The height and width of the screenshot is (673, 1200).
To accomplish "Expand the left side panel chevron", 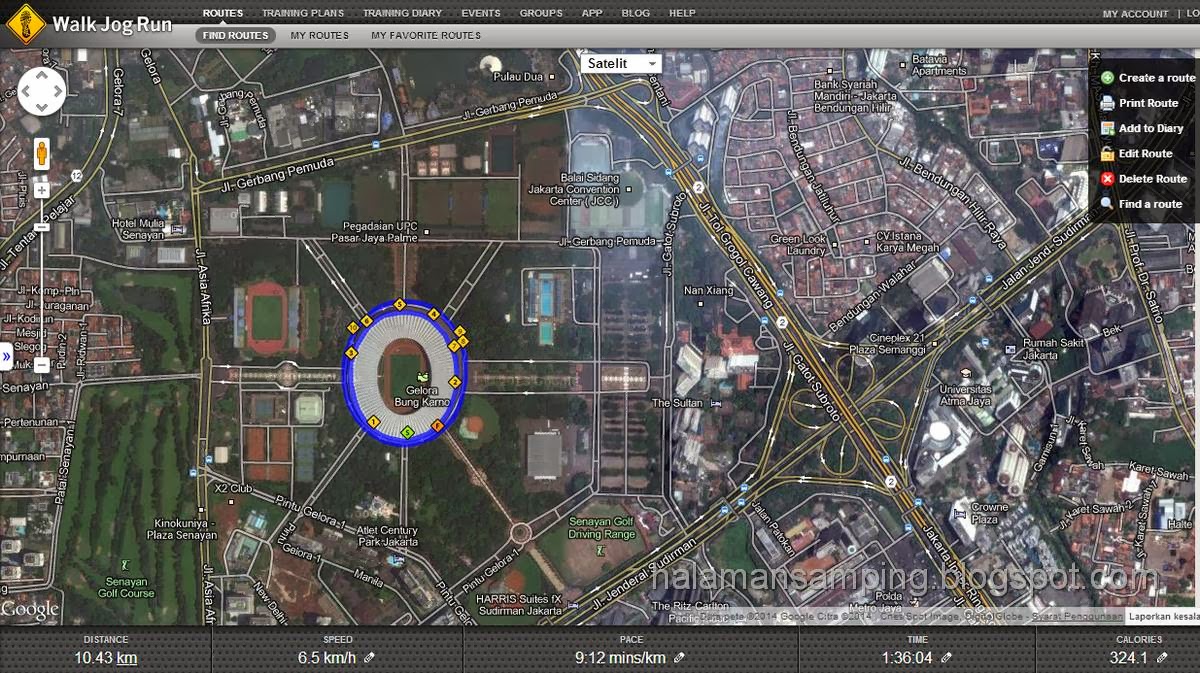I will [x=5, y=355].
